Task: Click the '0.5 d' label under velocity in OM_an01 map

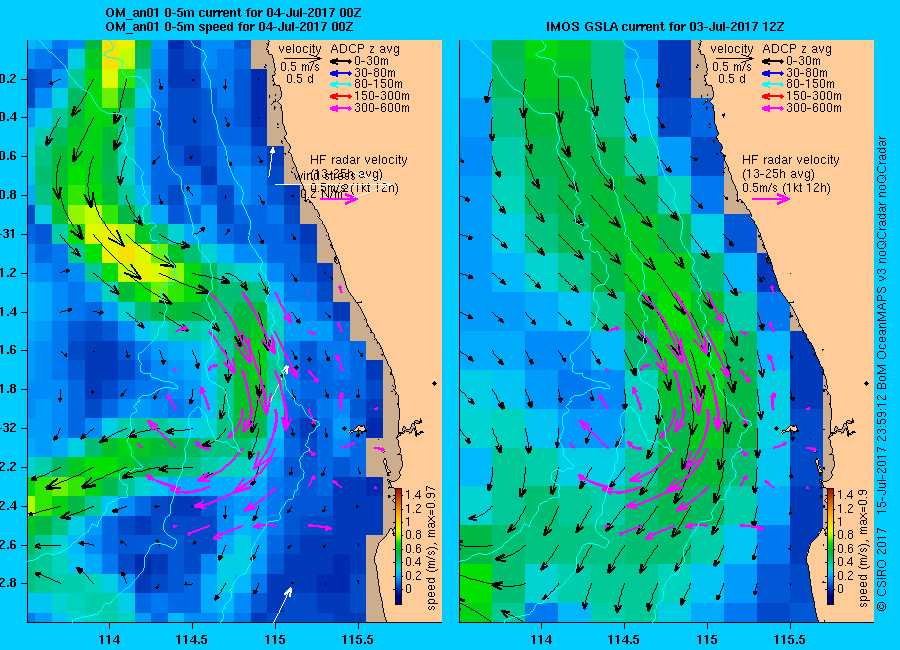Action: [300, 79]
